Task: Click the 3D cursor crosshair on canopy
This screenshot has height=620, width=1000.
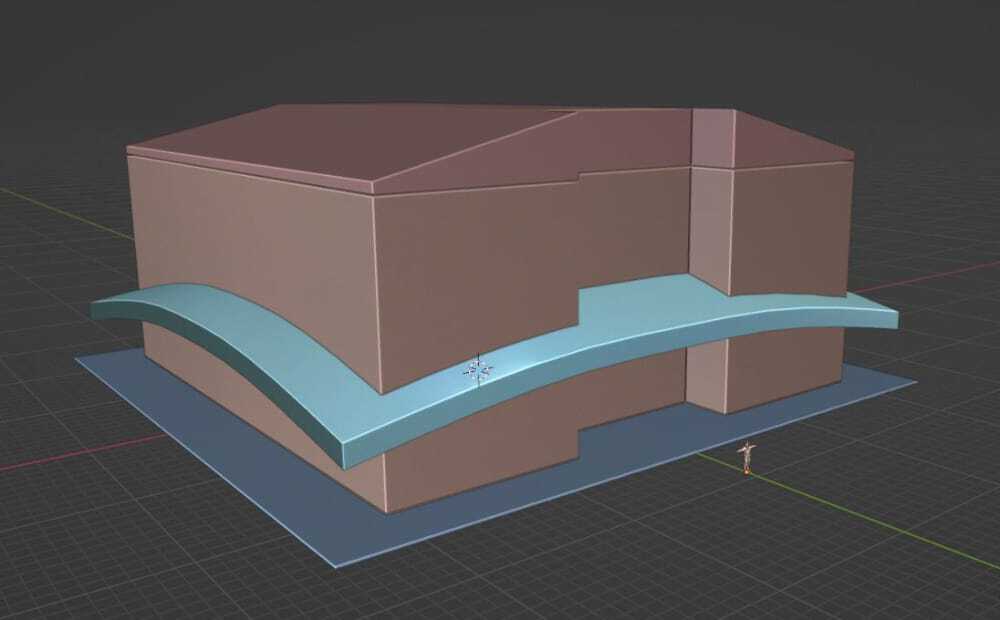Action: 478,369
